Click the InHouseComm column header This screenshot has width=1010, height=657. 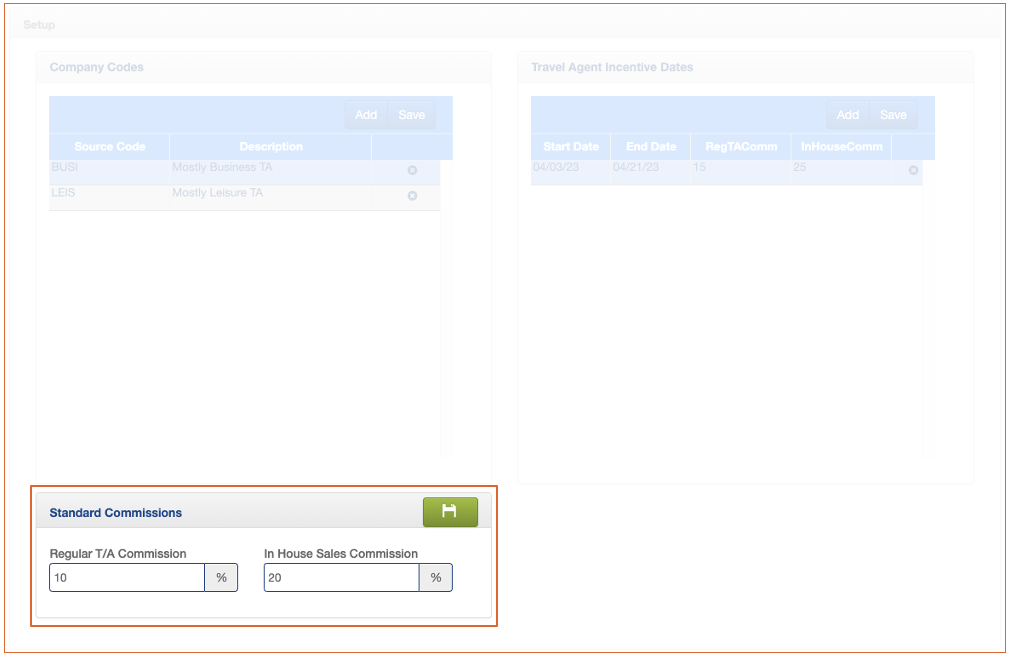pos(841,147)
